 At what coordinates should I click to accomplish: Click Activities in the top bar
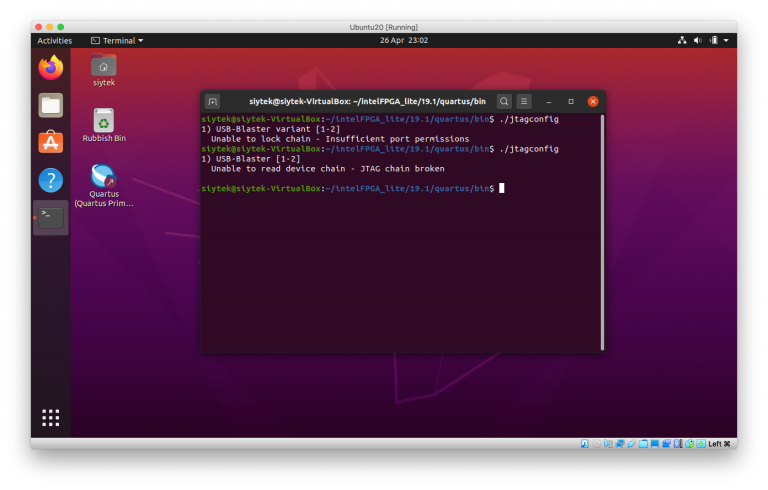54,41
